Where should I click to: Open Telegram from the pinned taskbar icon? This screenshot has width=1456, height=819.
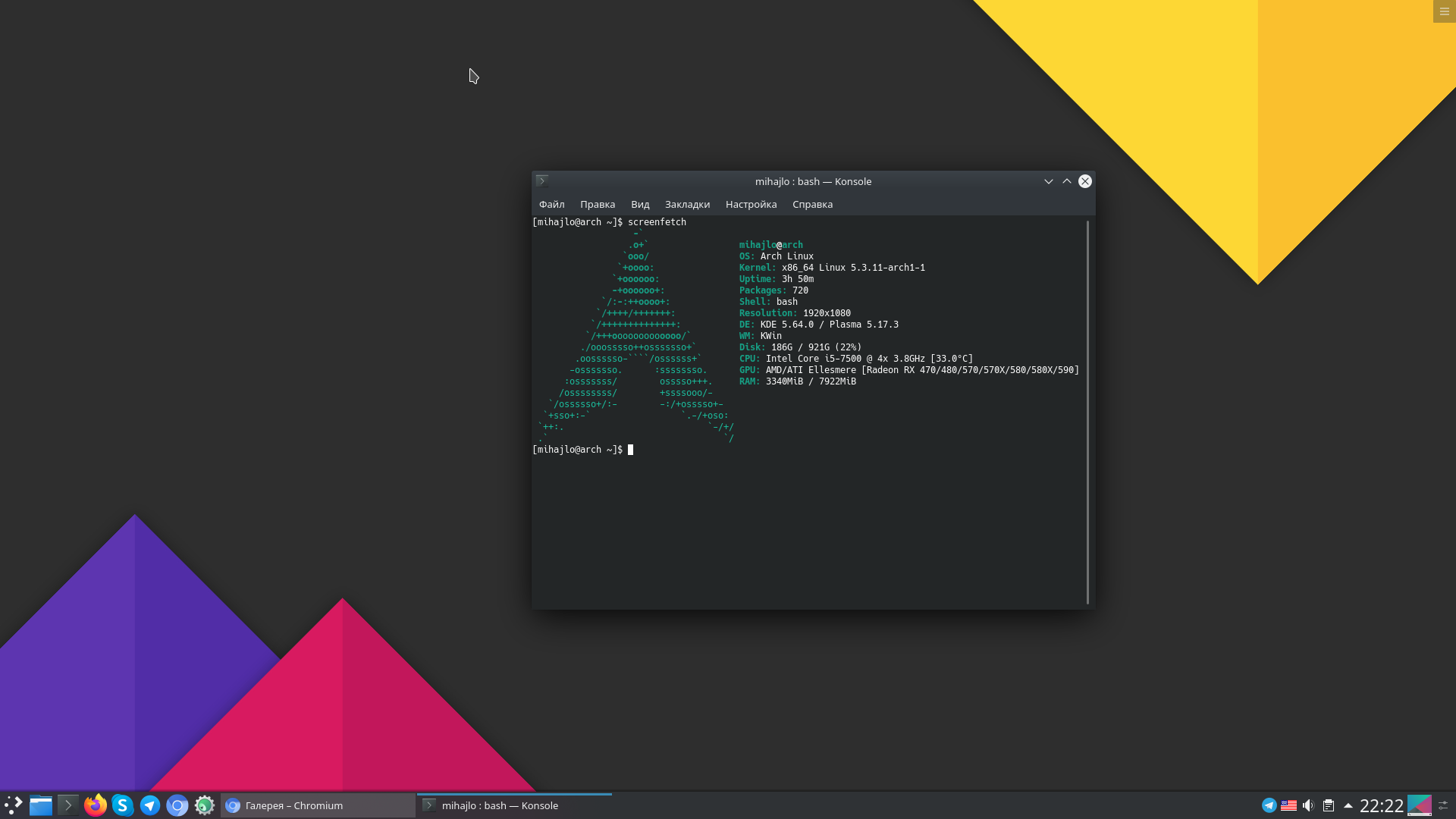(150, 805)
